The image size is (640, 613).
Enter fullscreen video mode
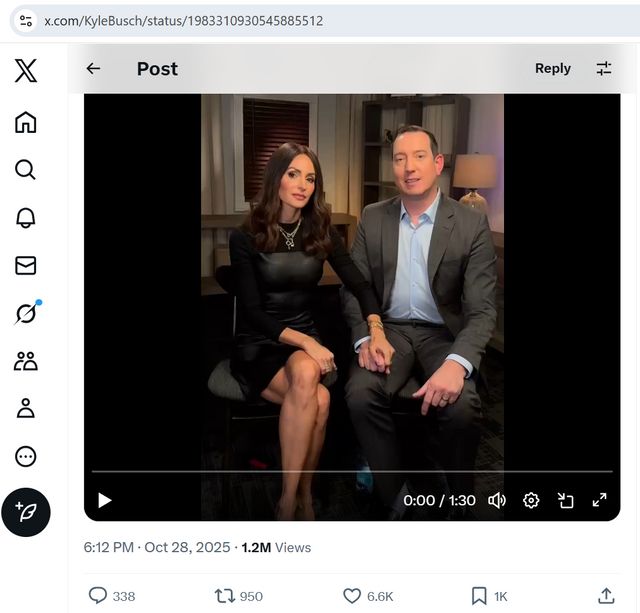pyautogui.click(x=599, y=500)
